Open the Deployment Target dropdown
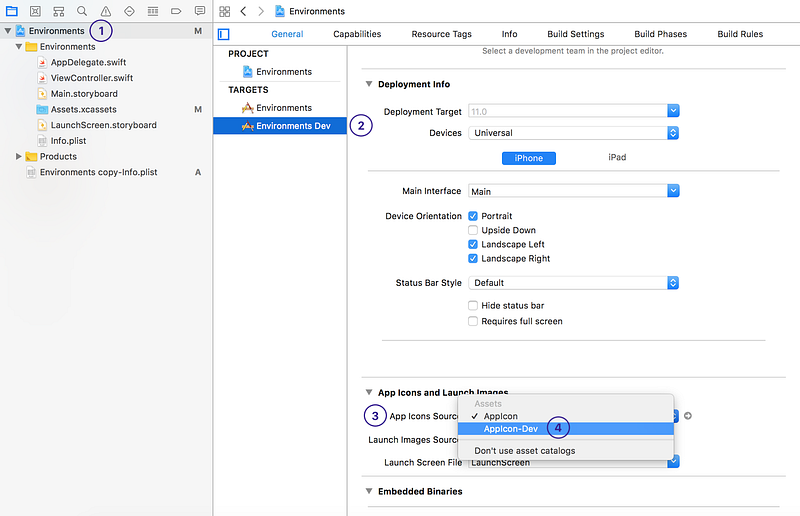Image resolution: width=800 pixels, height=516 pixels. tap(673, 111)
